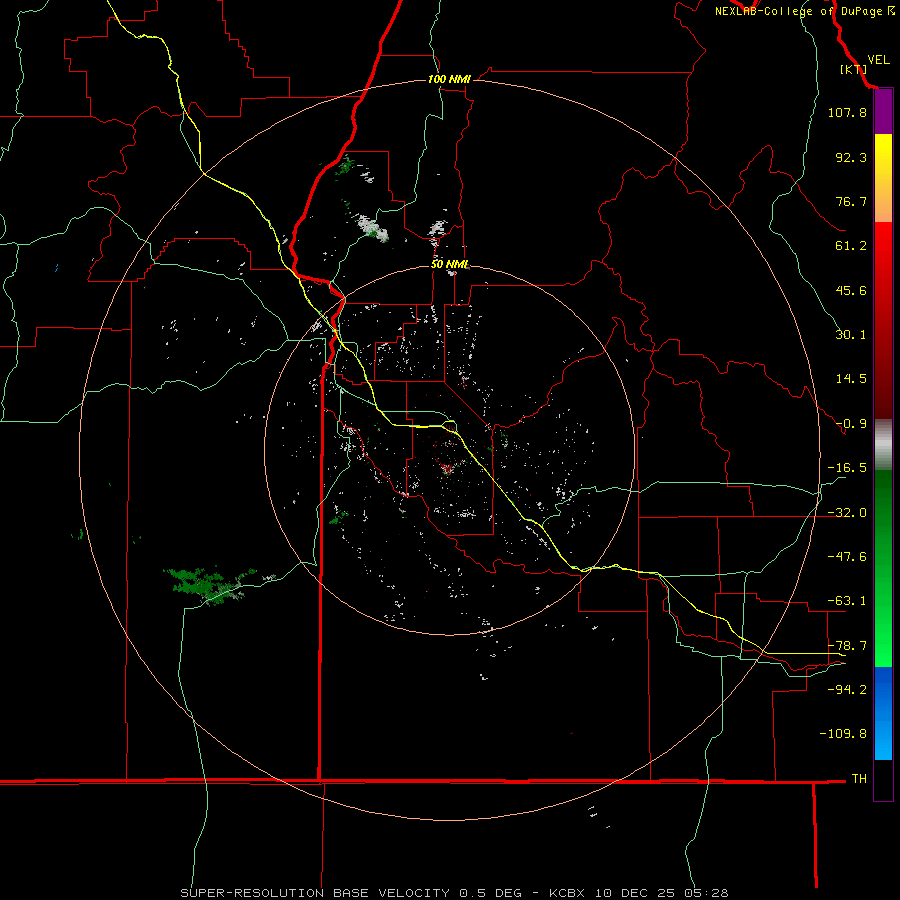Click the KCBX 10 DEC 25 05:28 timestamp
This screenshot has height=900, width=900.
[x=639, y=893]
